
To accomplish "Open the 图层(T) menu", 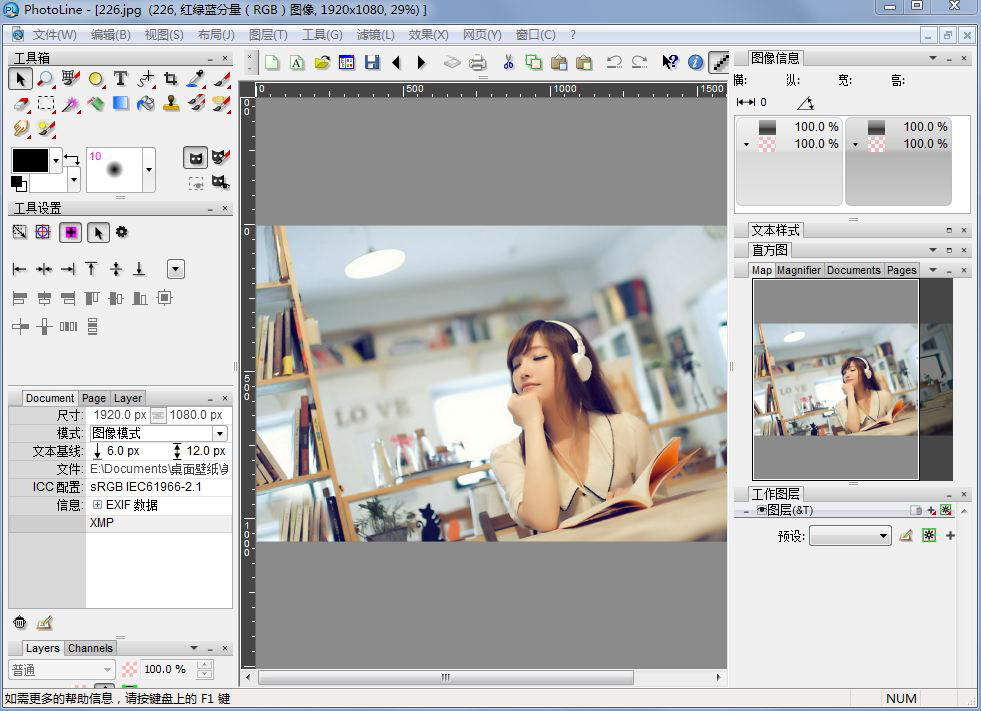I will (268, 35).
